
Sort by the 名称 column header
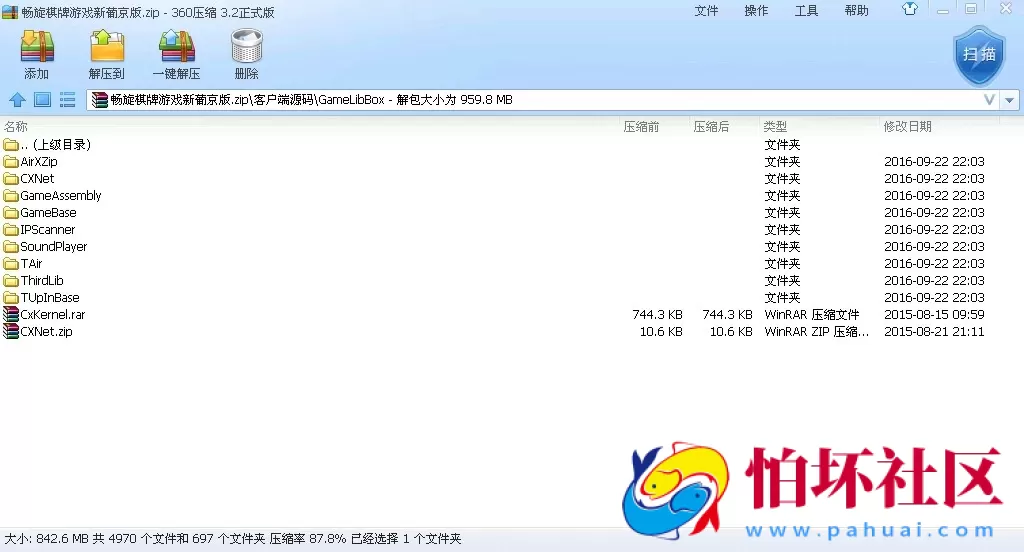pos(16,127)
